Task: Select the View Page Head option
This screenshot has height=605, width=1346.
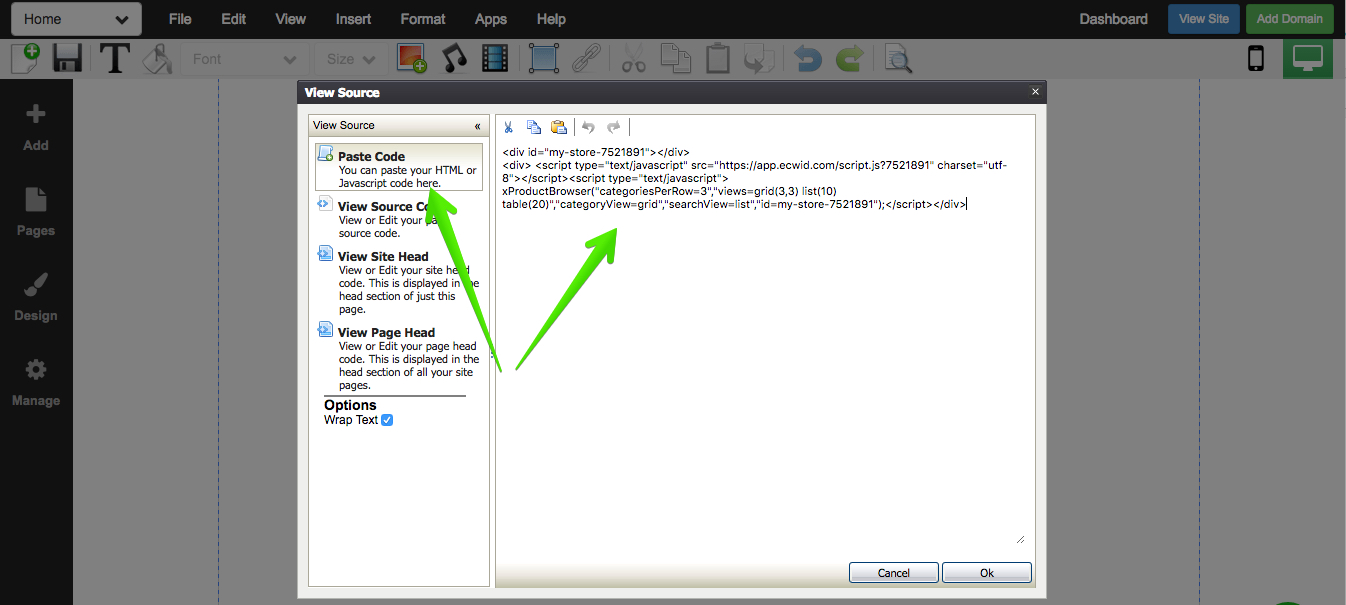Action: [x=399, y=357]
